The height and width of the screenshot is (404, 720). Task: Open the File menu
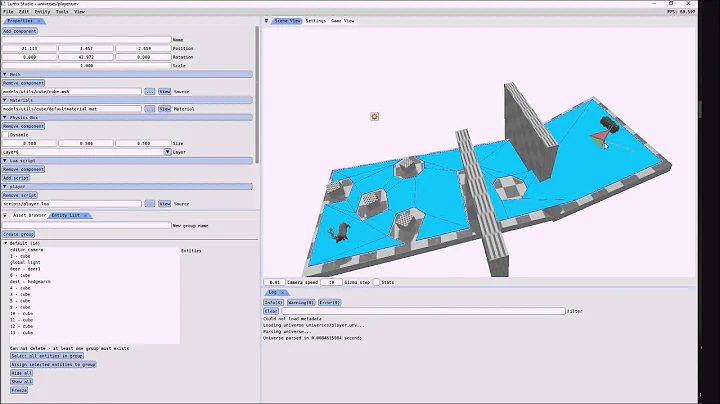pyautogui.click(x=8, y=12)
